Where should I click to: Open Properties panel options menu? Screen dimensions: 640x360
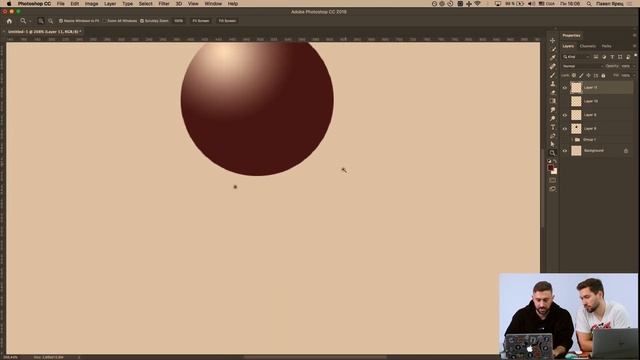(x=634, y=36)
